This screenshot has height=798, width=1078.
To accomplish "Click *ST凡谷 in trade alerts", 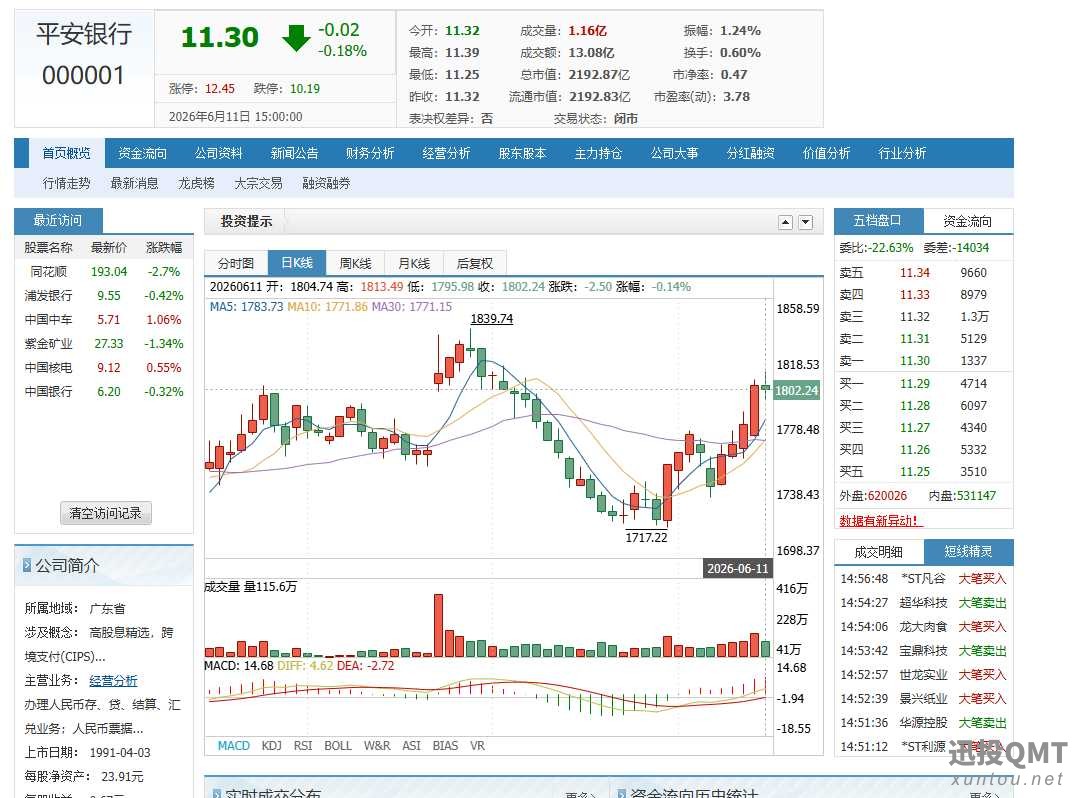I will (x=923, y=579).
